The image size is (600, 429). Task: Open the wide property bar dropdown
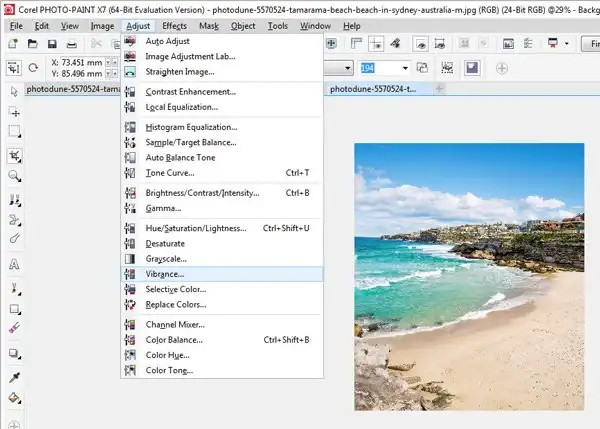coord(338,68)
